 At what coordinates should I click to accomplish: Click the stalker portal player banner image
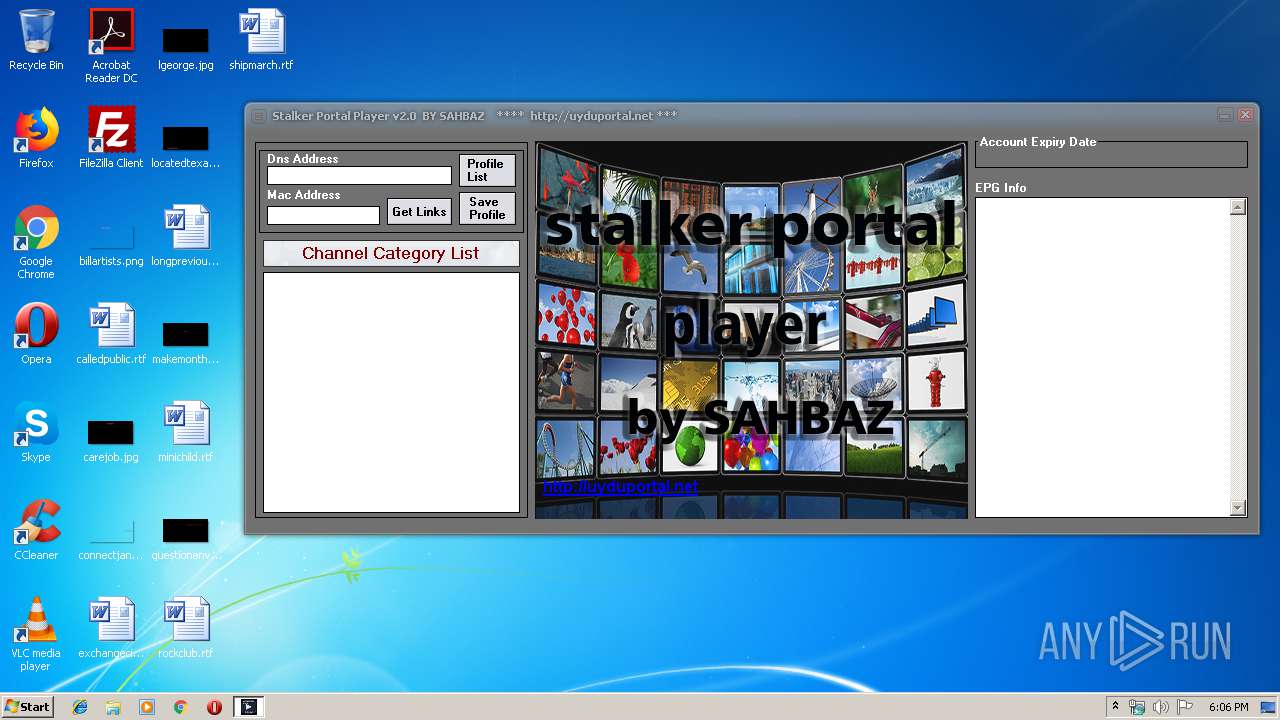tap(751, 330)
